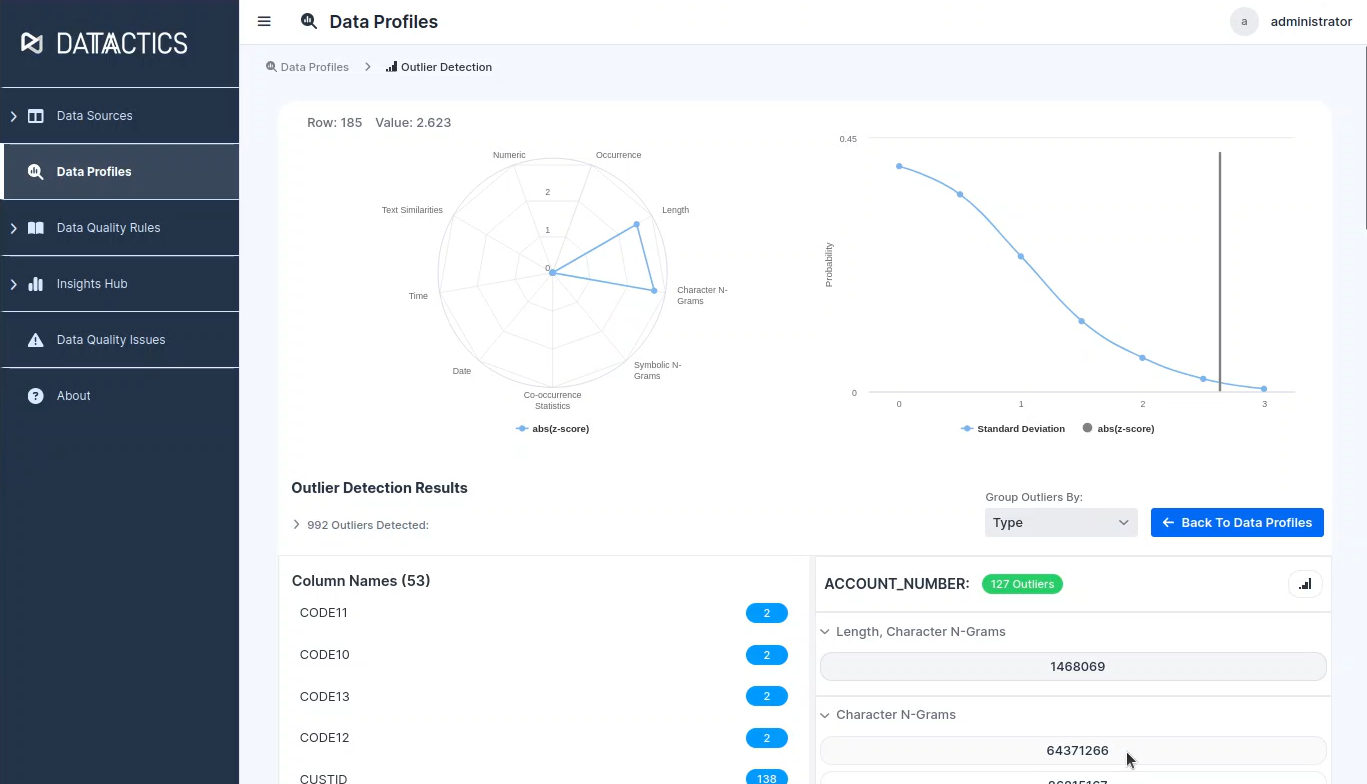Open the Group Outliers By Type dropdown
1367x784 pixels.
coord(1060,522)
